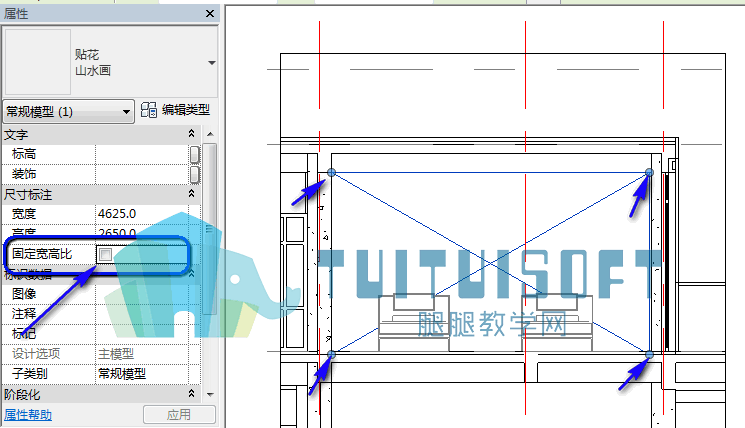Click the properties scrollbar down arrow

[x=210, y=394]
